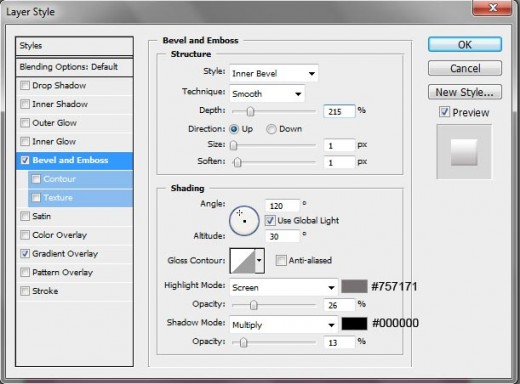The height and width of the screenshot is (384, 520).
Task: Enable the Anti-aliased checkbox
Action: click(x=281, y=260)
